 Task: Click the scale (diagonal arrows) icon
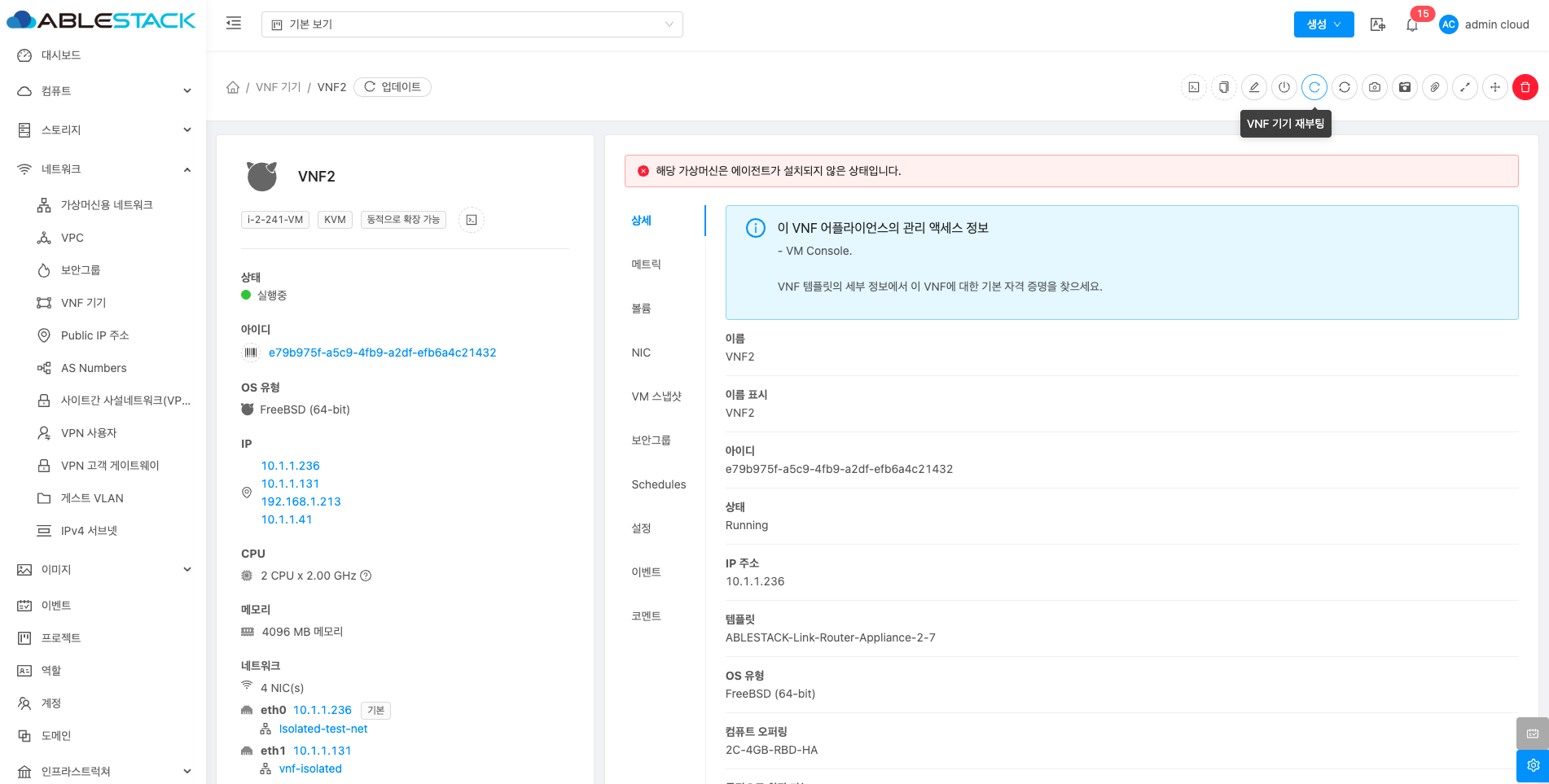pyautogui.click(x=1464, y=87)
